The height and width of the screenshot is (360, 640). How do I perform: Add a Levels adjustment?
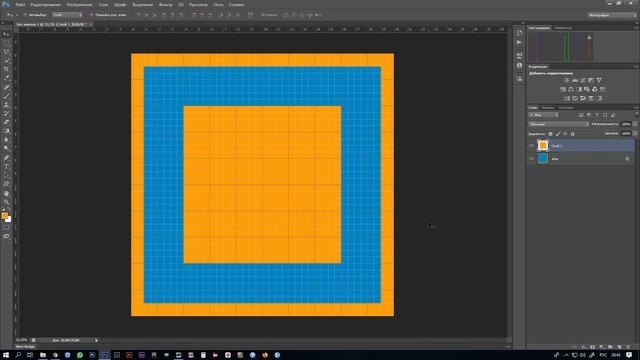click(575, 80)
